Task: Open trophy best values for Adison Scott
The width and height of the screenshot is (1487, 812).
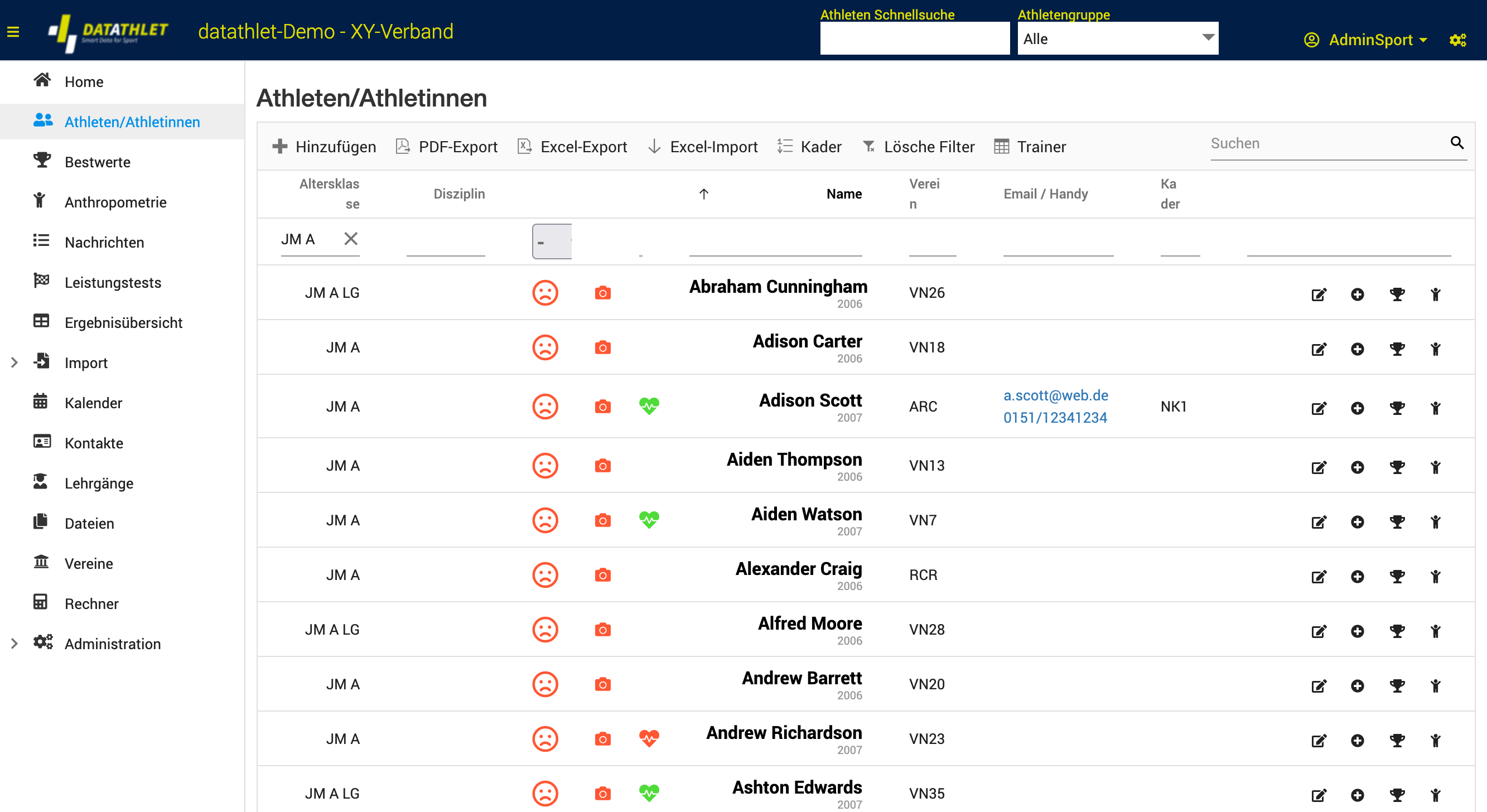Action: coord(1397,408)
